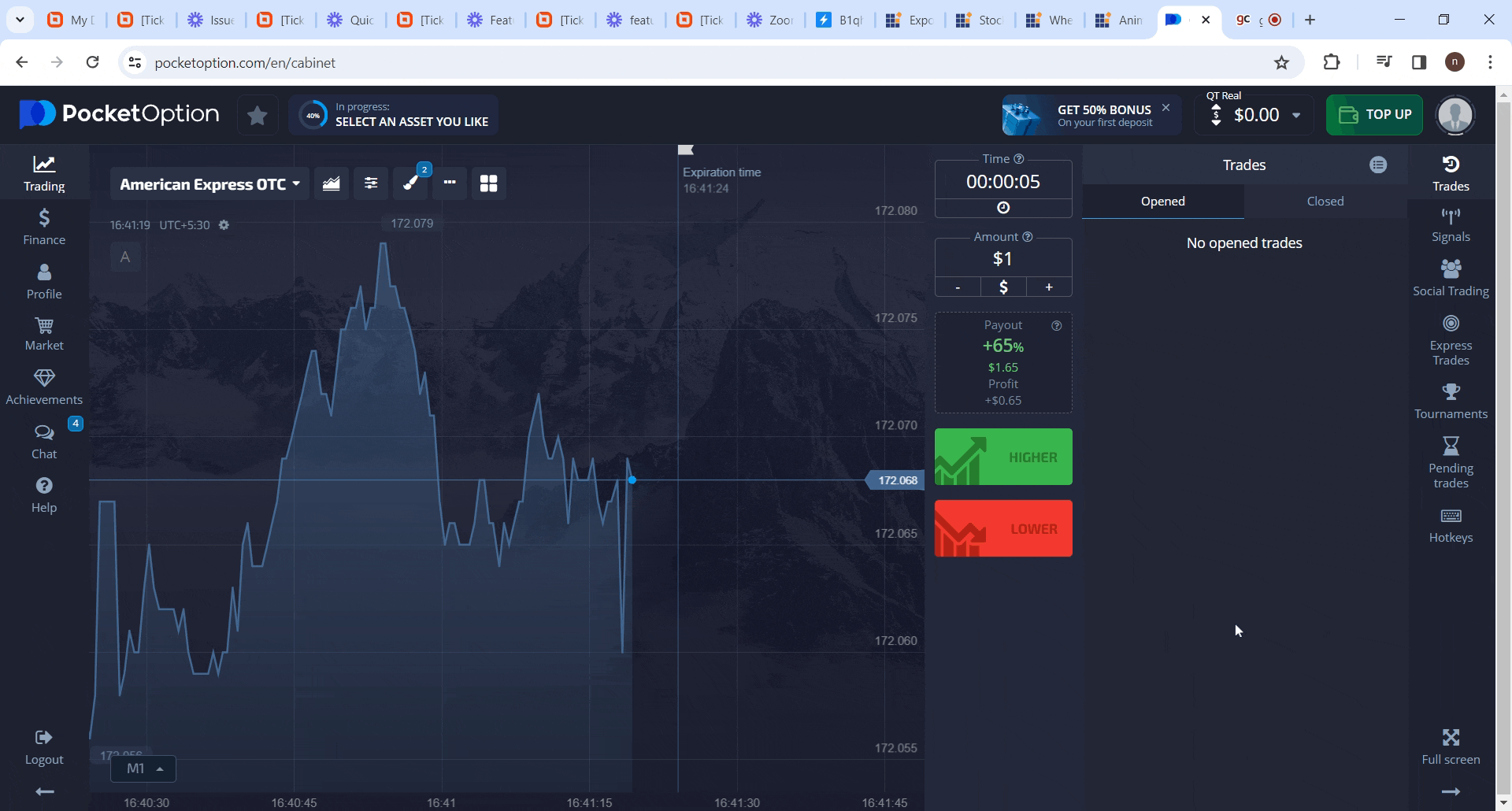
Task: Increase trade amount with plus button
Action: (x=1048, y=287)
